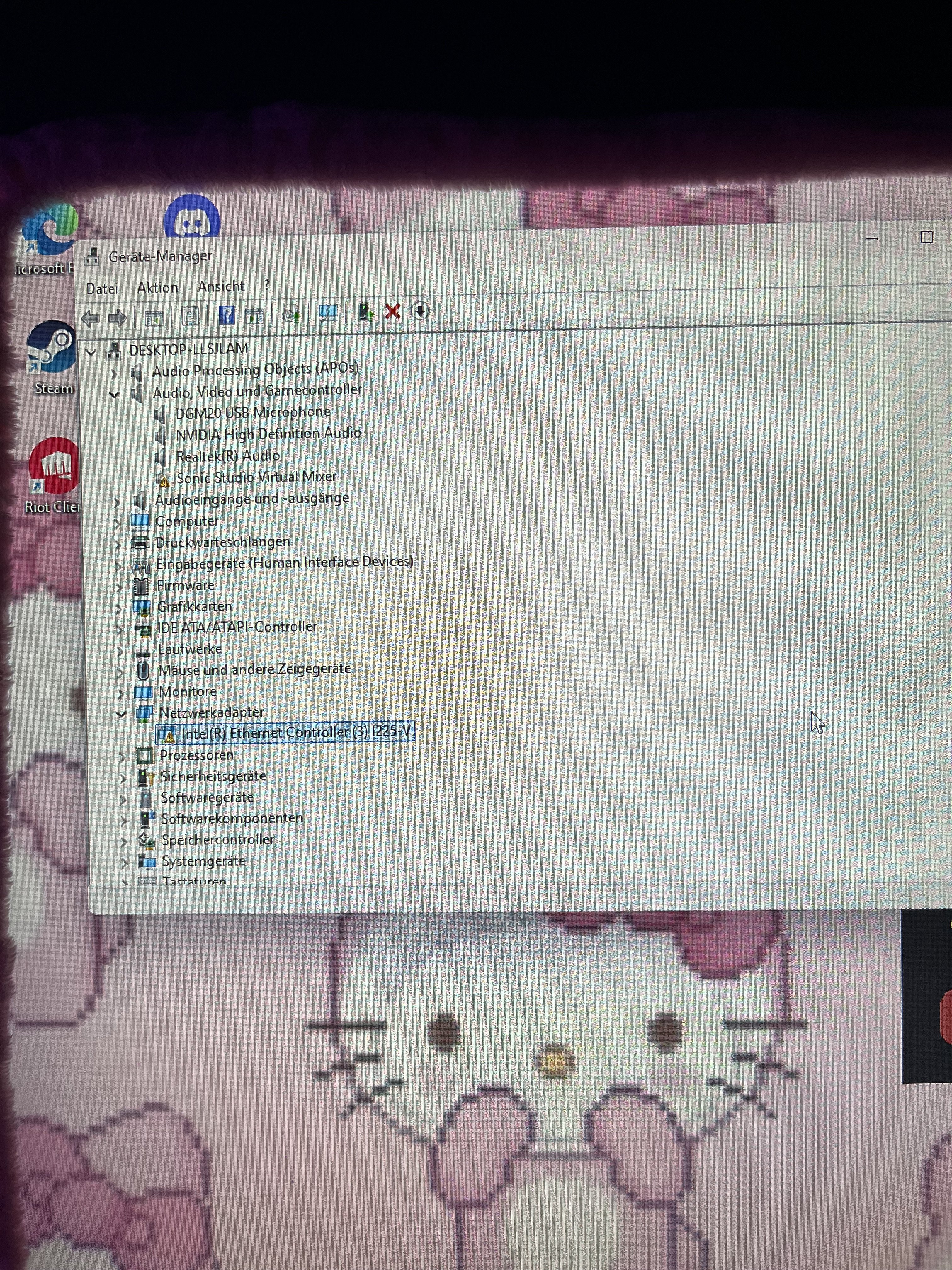Open the Ansicht menu
Screen dimensions: 952x1270
pyautogui.click(x=221, y=287)
